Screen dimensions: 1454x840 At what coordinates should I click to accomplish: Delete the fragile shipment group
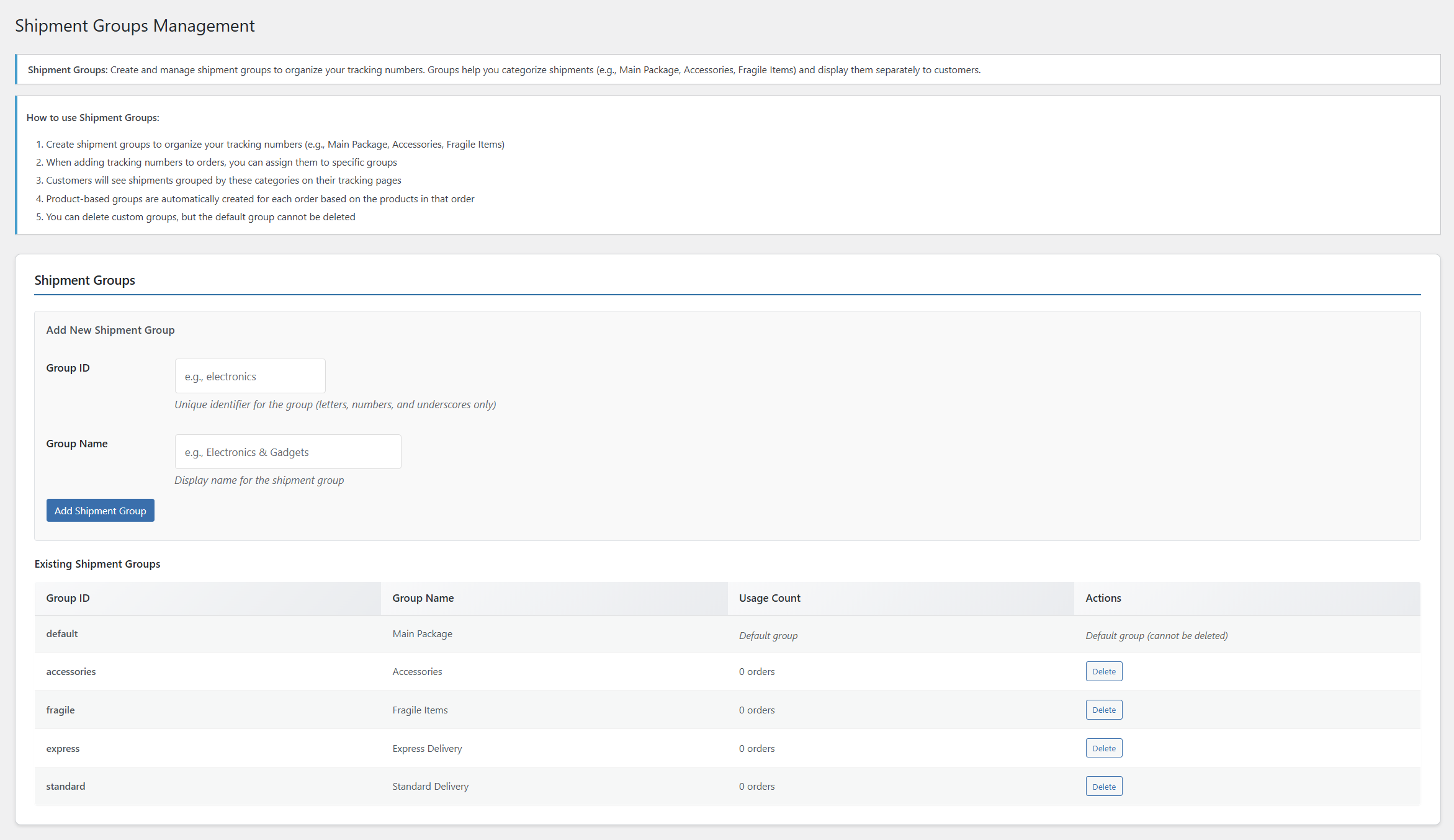1103,710
